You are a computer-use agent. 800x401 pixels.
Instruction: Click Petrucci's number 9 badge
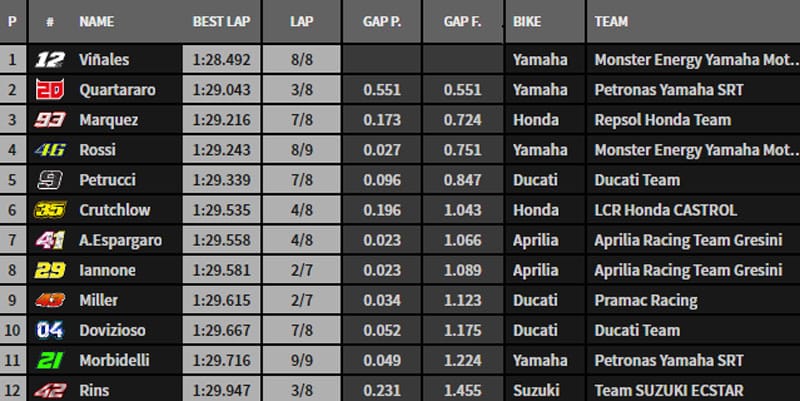[x=49, y=180]
